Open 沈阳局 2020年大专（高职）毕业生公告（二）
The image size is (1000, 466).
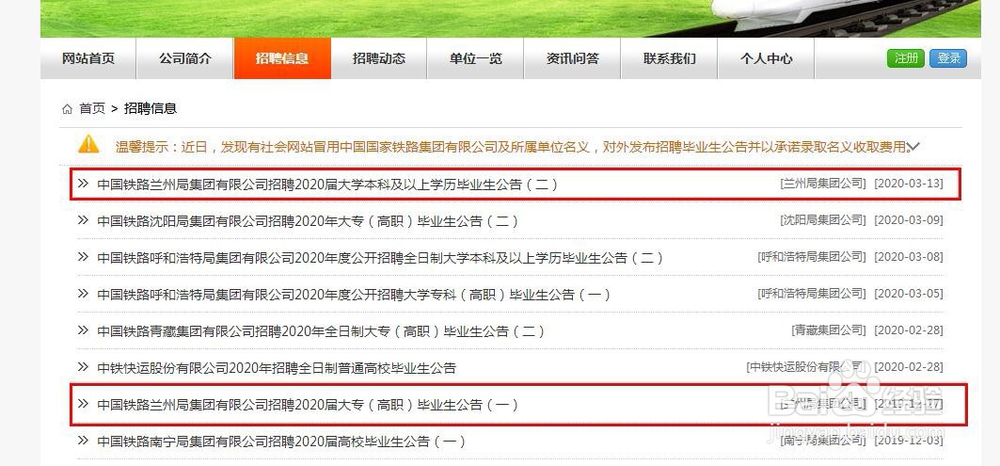point(307,221)
